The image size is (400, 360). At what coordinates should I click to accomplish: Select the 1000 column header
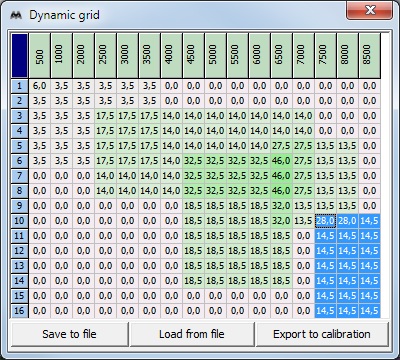click(62, 55)
